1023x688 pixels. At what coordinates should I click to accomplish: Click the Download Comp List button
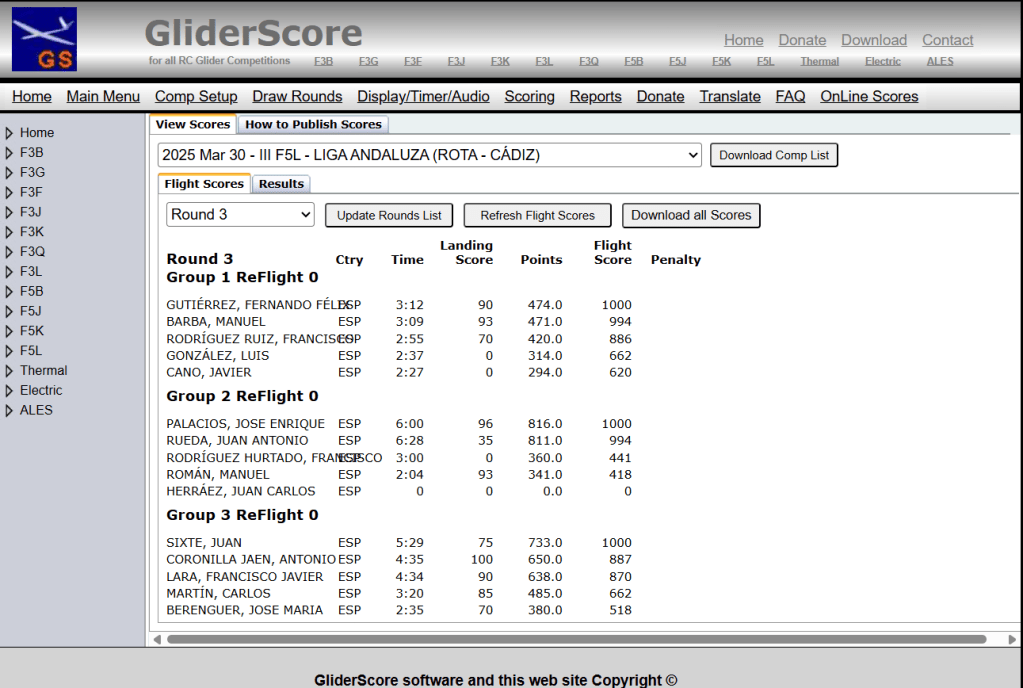pos(774,155)
